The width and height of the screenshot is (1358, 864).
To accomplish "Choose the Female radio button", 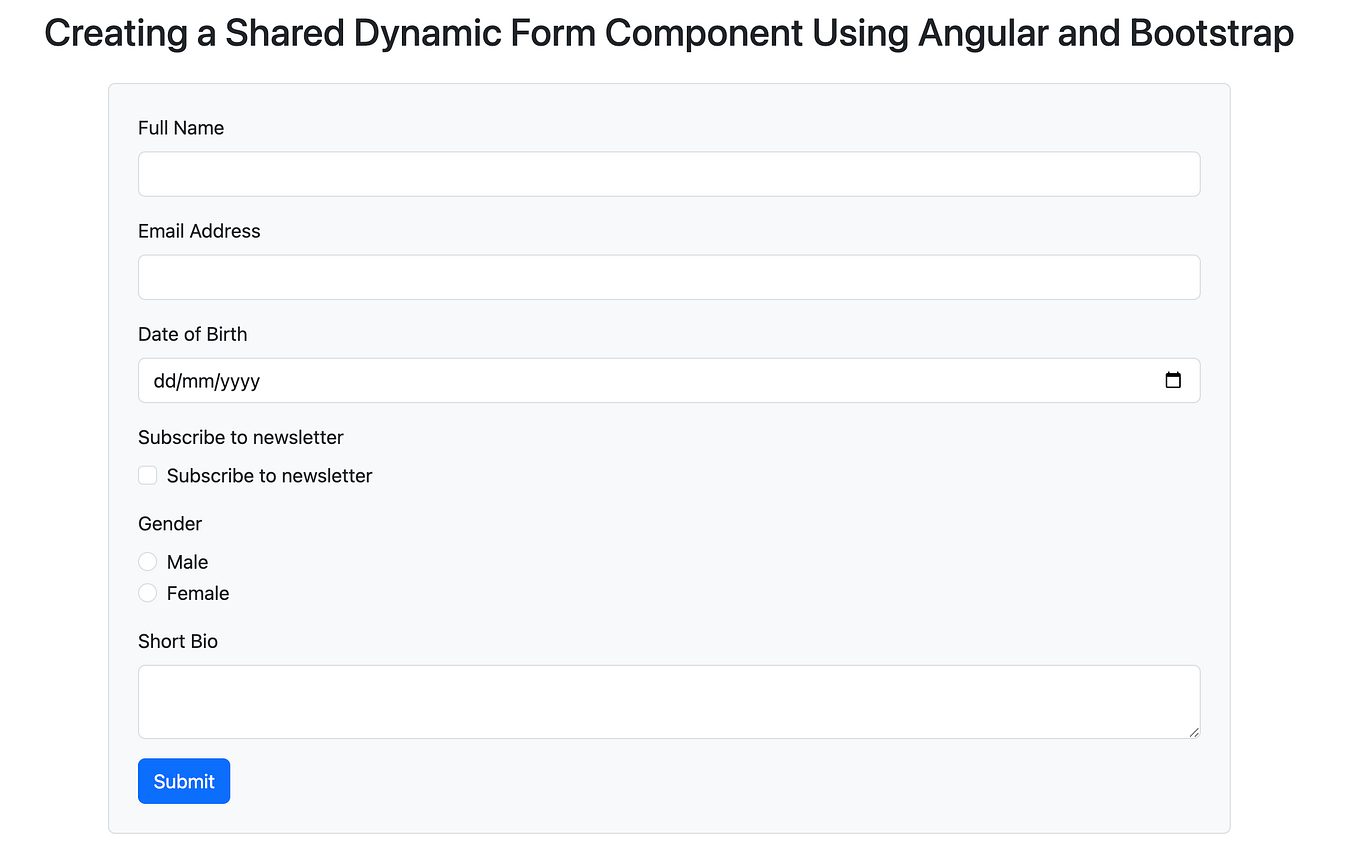I will click(x=148, y=593).
